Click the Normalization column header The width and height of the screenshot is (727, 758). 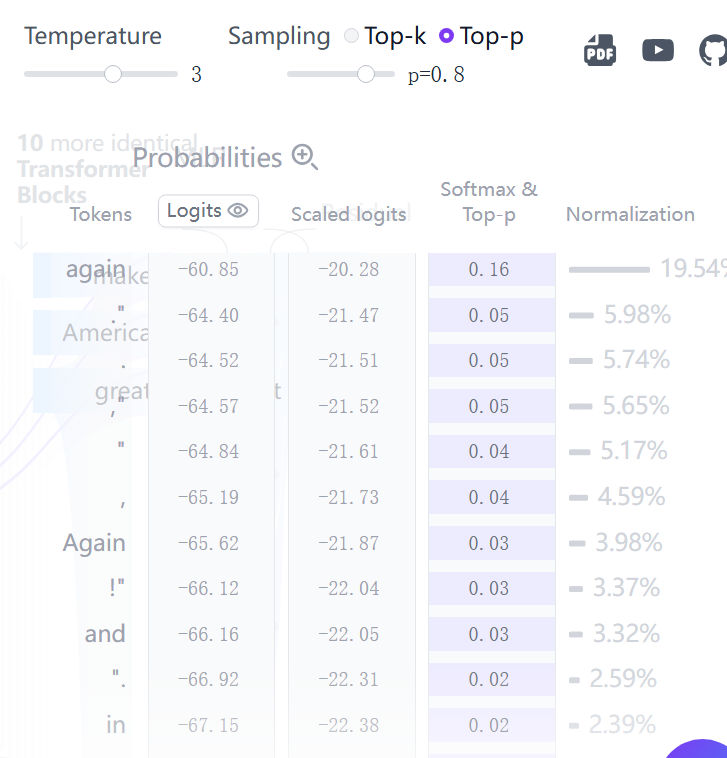coord(630,214)
